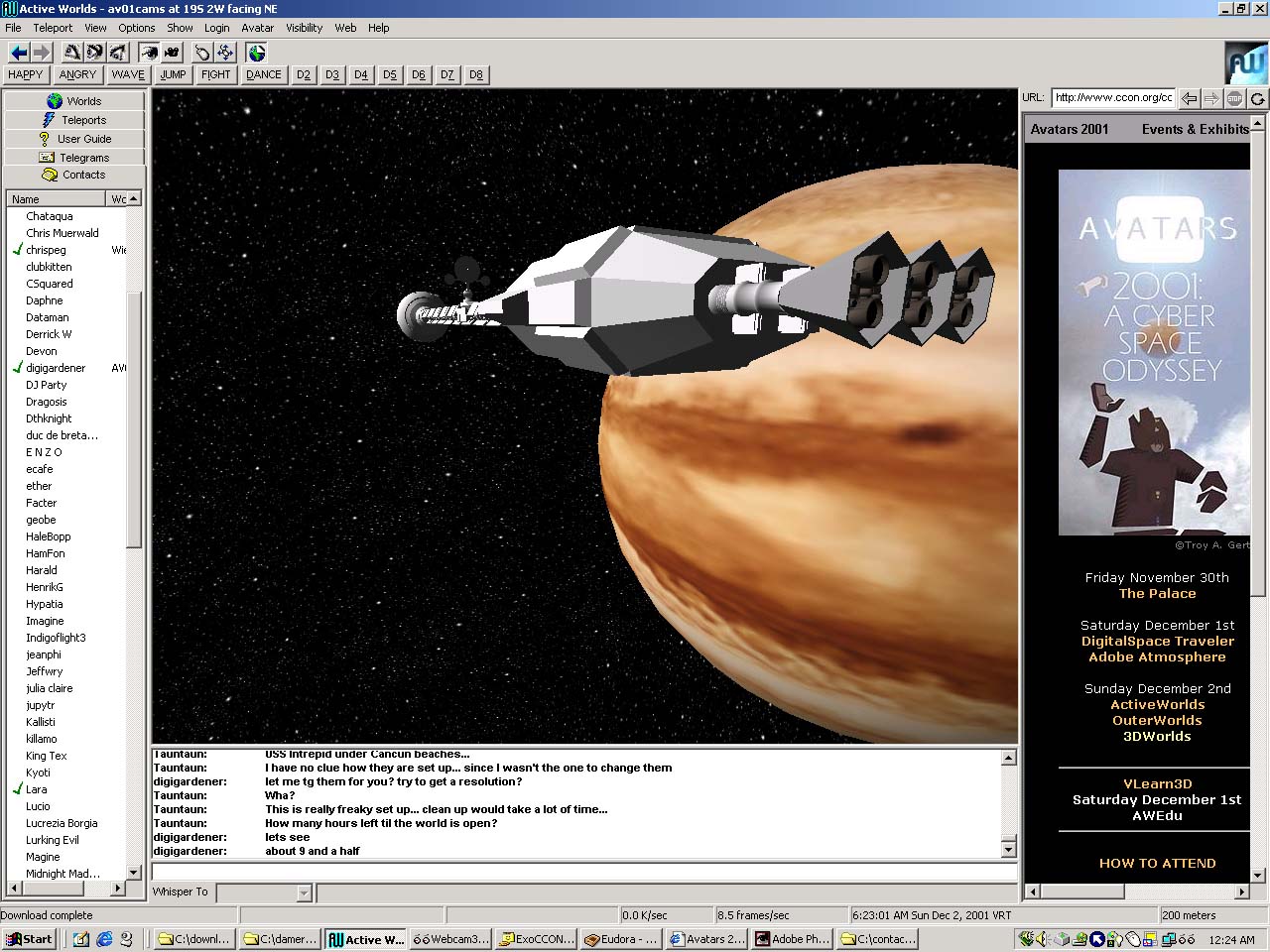Open the HOW TO ATTEND link
This screenshot has height=952, width=1270.
click(x=1157, y=864)
